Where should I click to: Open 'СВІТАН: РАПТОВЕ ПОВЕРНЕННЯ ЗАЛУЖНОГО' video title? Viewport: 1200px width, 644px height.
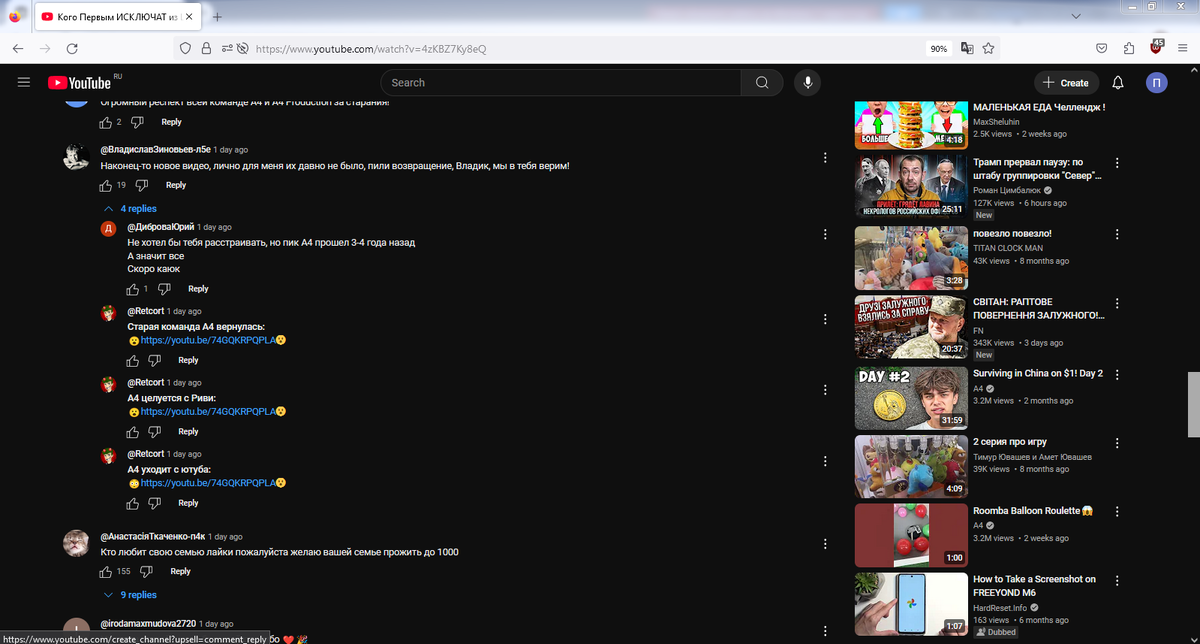[1037, 308]
